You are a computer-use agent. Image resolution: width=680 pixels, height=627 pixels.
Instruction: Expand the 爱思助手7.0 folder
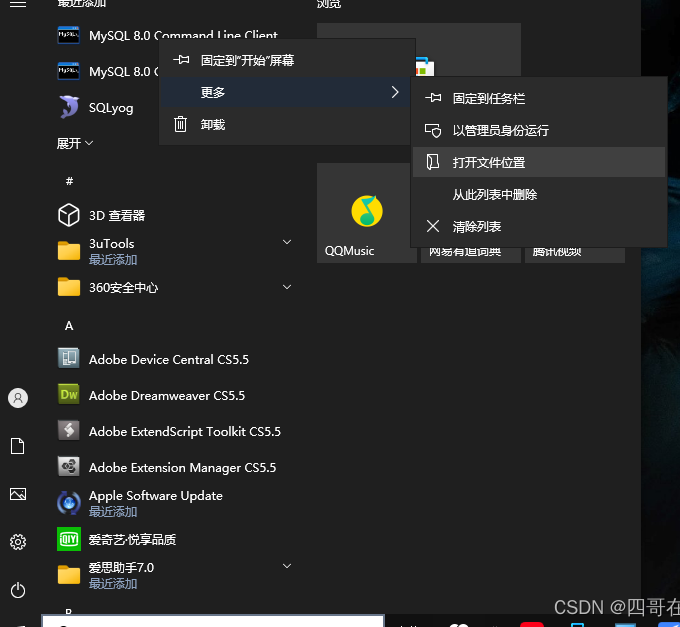(x=287, y=567)
